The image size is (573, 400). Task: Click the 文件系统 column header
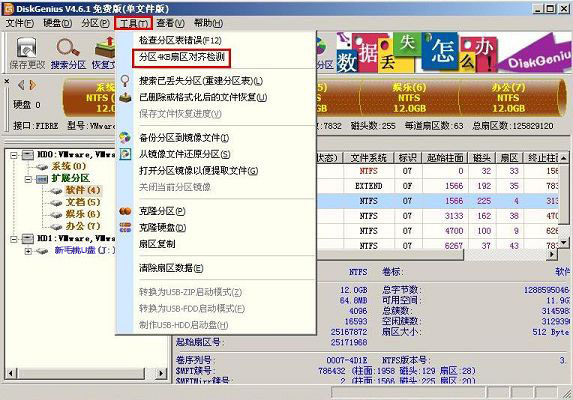[368, 158]
